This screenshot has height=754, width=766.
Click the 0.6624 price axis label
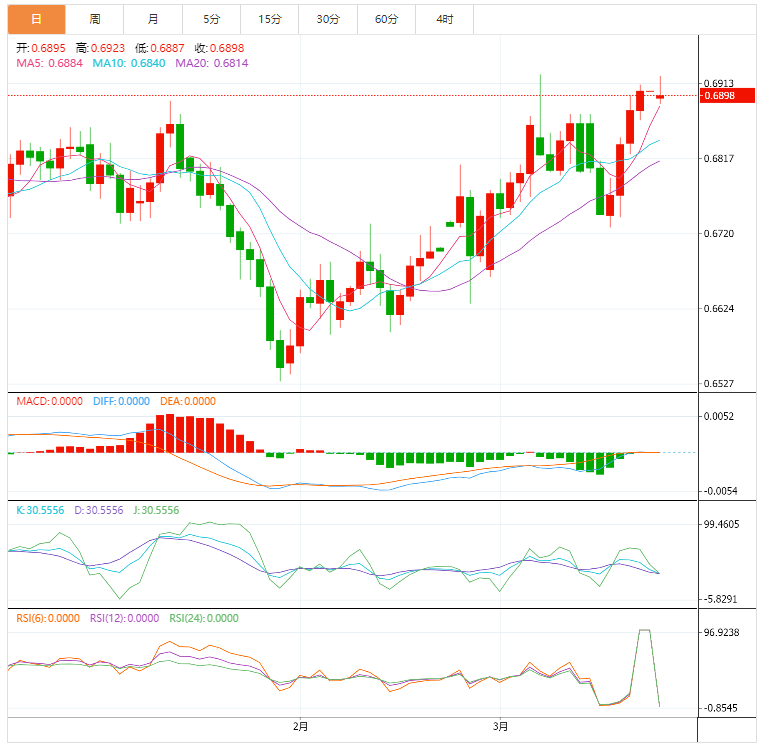pyautogui.click(x=719, y=308)
